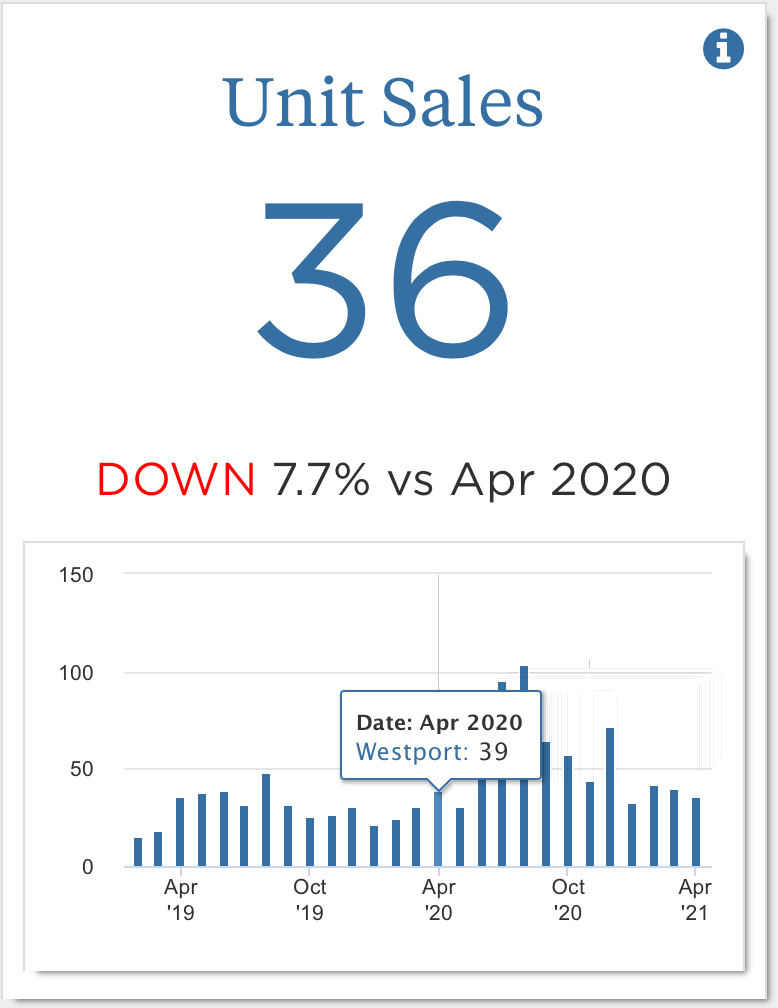Viewport: 778px width, 1008px height.
Task: Click the Apr '19 x-axis label
Action: [181, 899]
